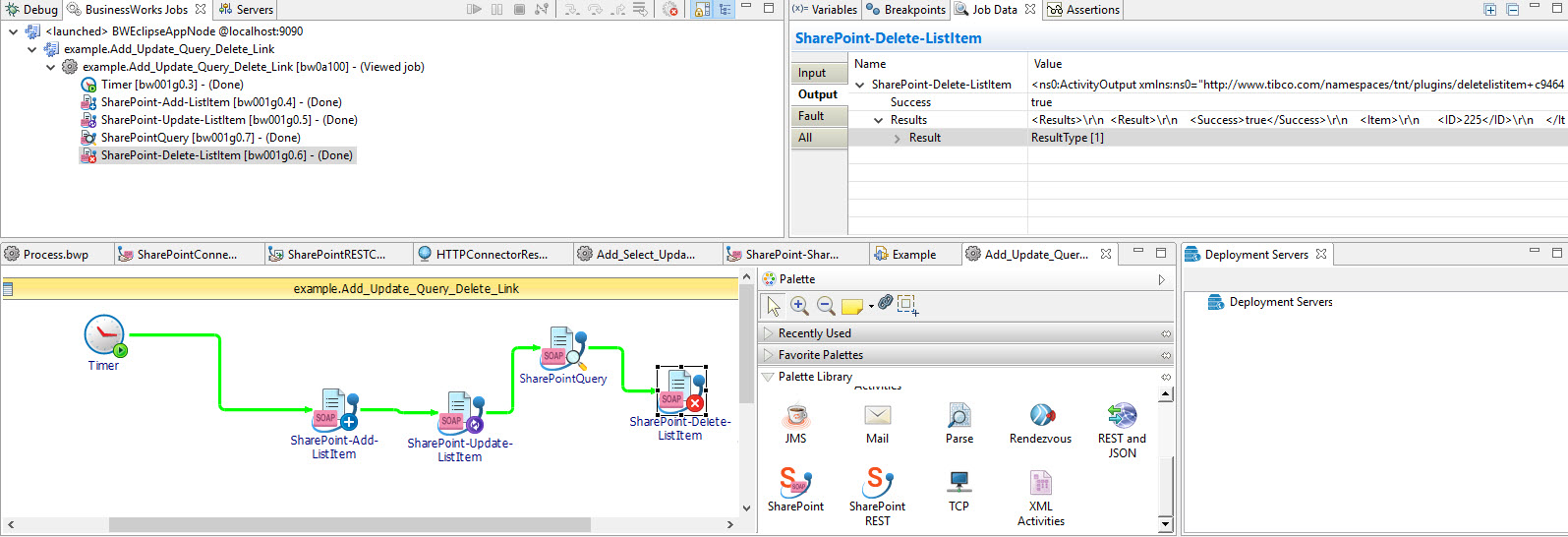The height and width of the screenshot is (537, 1568).
Task: Collapse the Palette Library section
Action: (769, 377)
